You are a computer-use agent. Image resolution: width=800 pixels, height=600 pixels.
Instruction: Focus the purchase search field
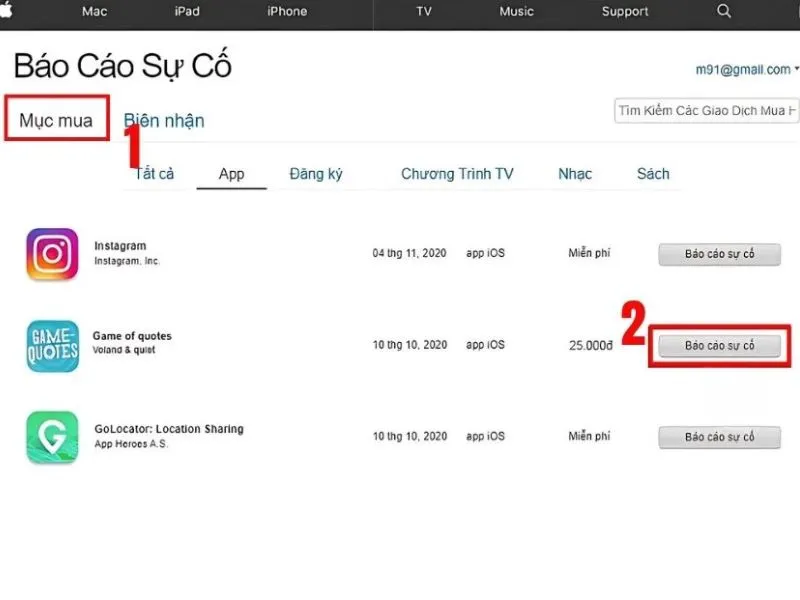tap(707, 111)
